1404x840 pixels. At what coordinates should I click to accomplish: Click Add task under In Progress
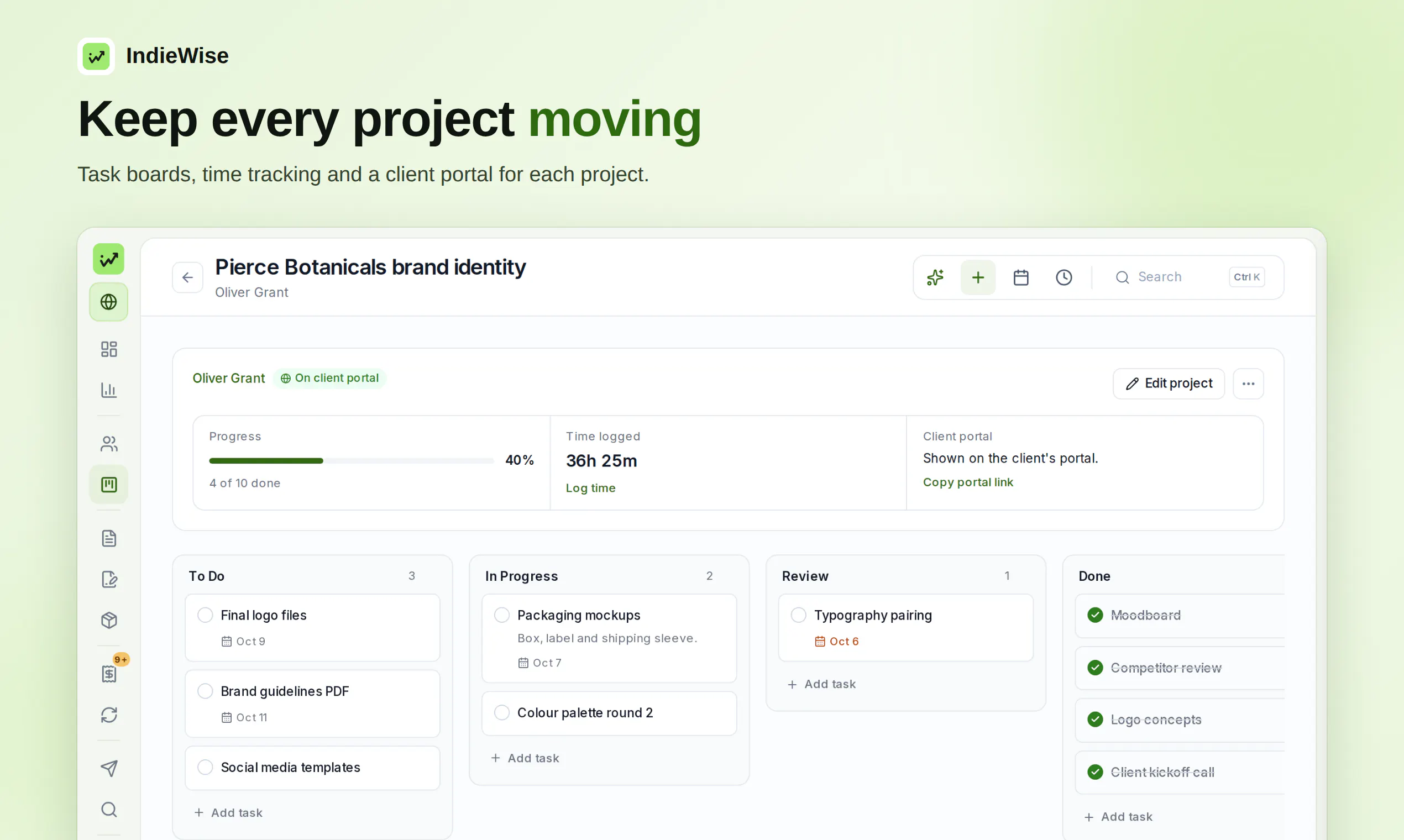click(525, 758)
